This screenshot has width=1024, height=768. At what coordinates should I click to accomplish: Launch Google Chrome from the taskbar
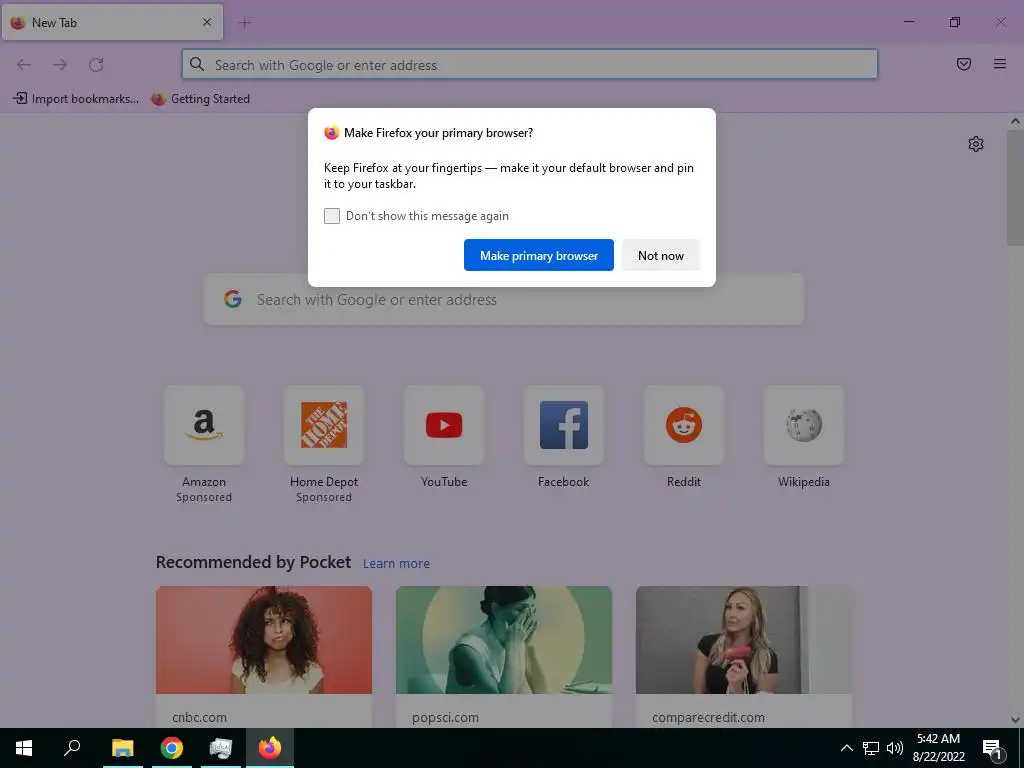[172, 748]
